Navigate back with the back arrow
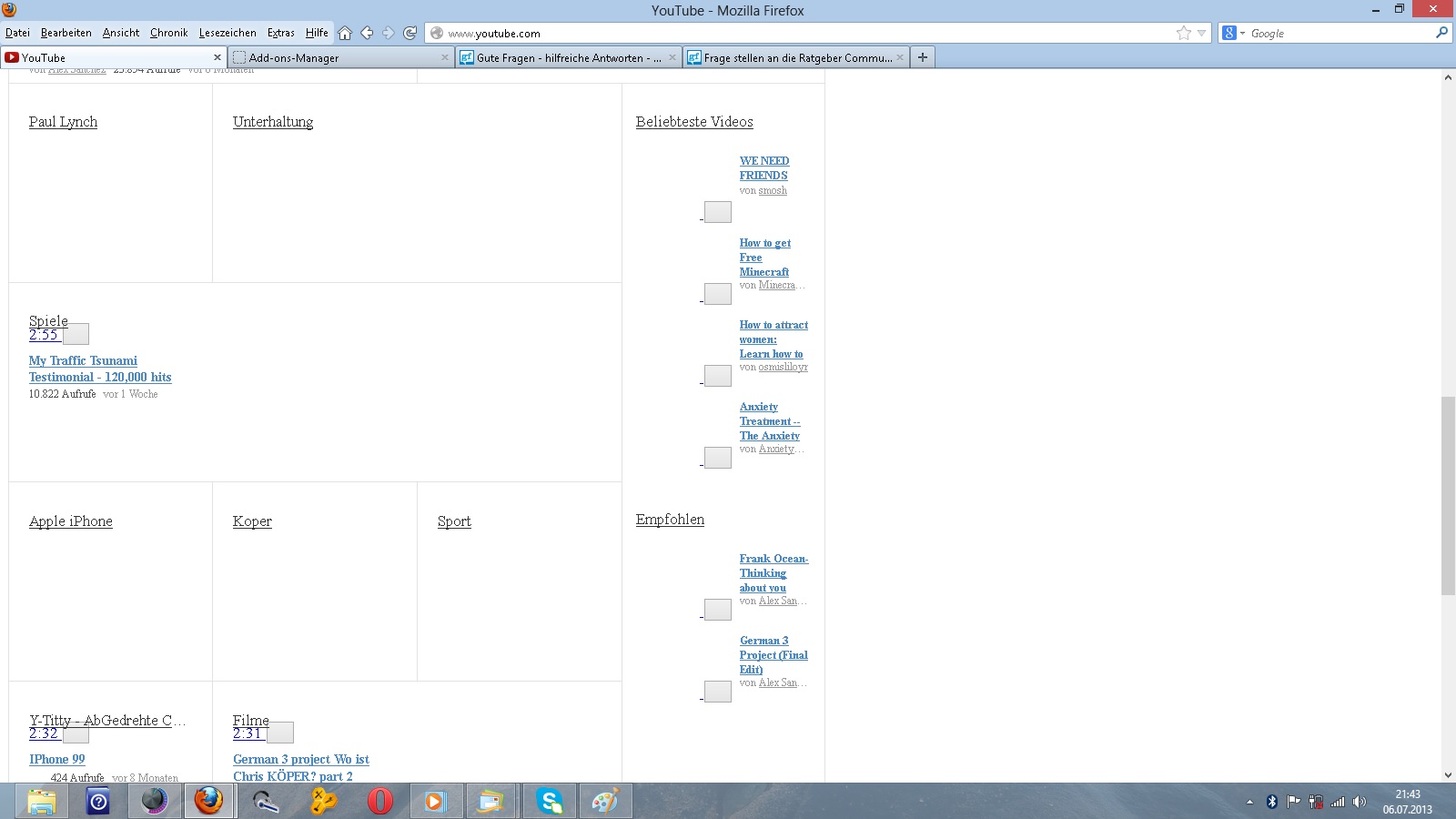This screenshot has height=819, width=1456. click(367, 33)
